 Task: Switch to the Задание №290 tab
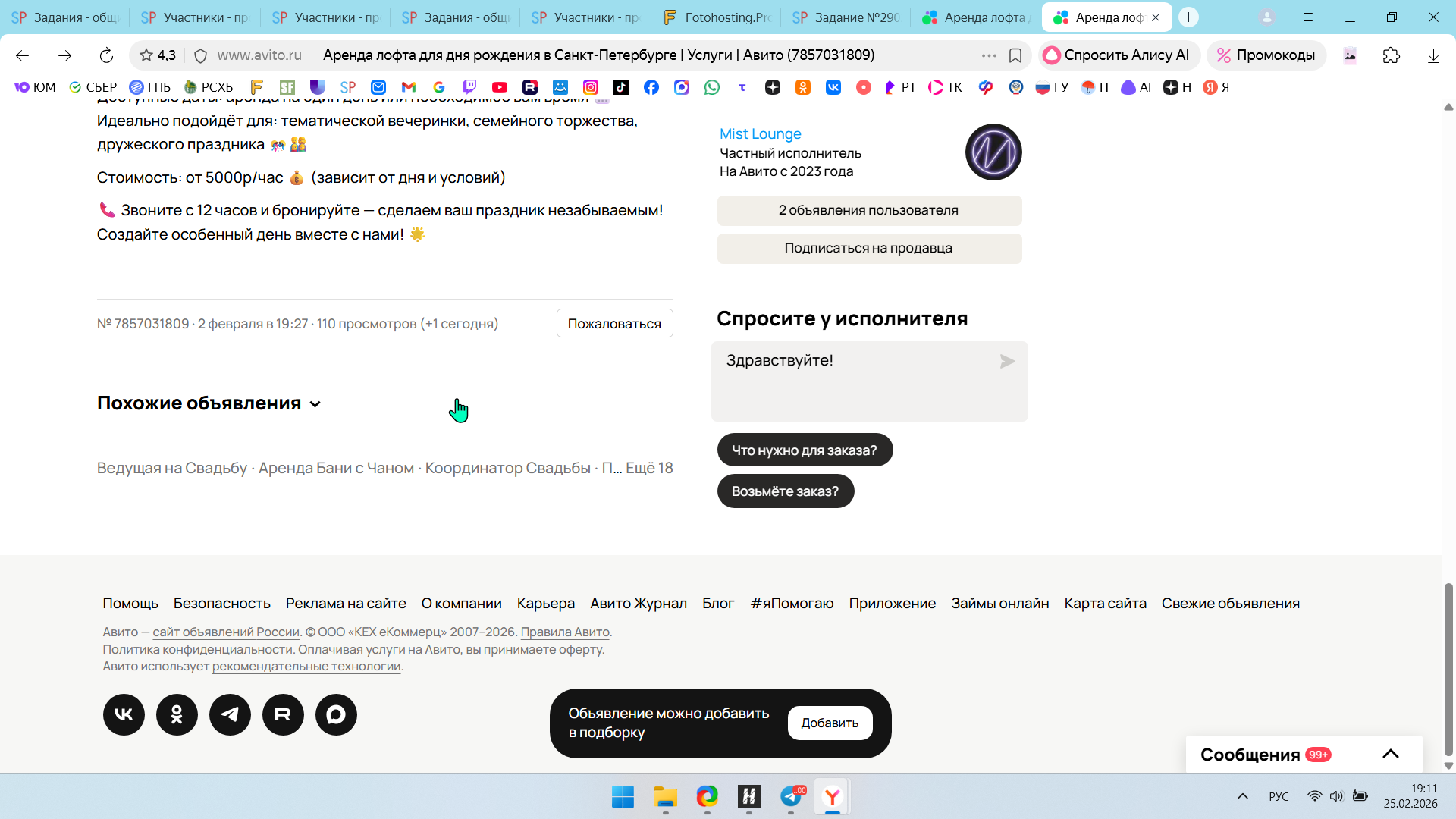click(x=847, y=17)
